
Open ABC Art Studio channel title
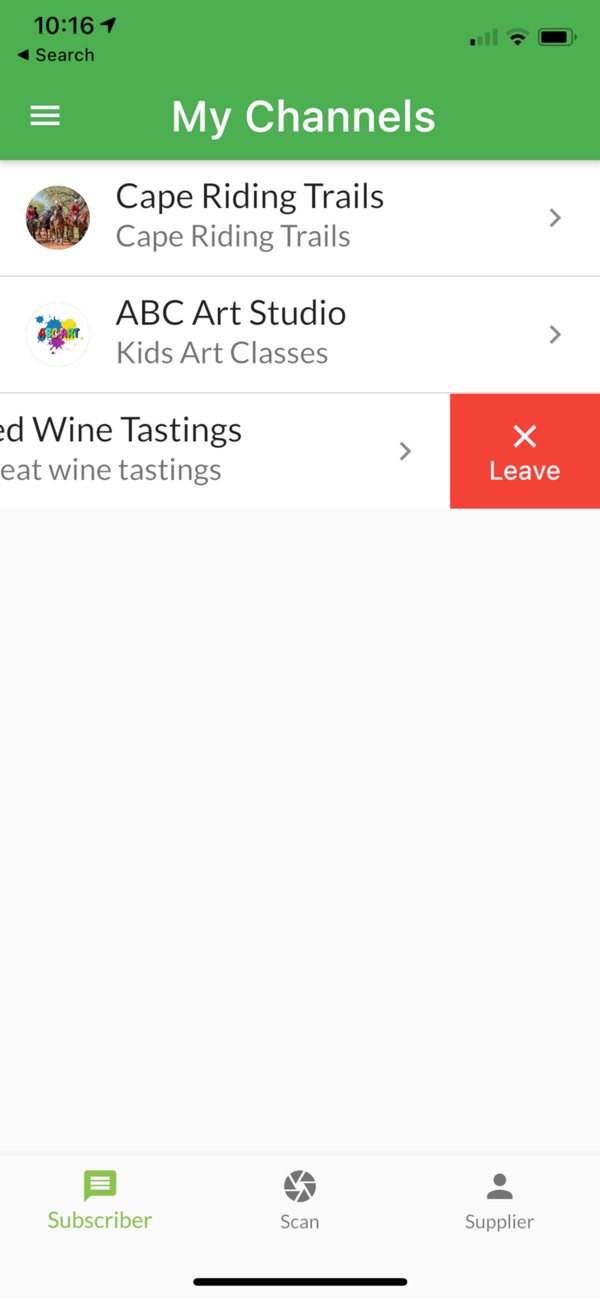coord(231,313)
